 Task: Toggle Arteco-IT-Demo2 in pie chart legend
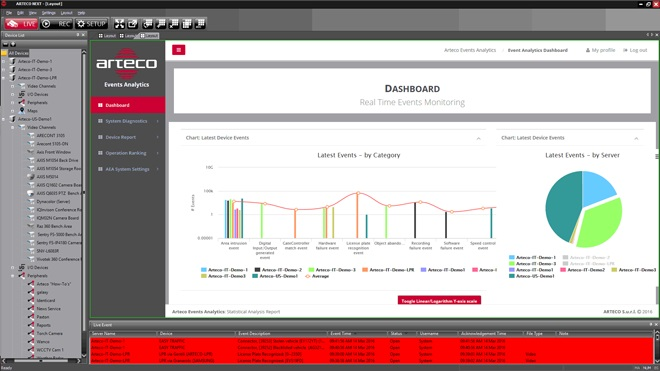click(582, 270)
